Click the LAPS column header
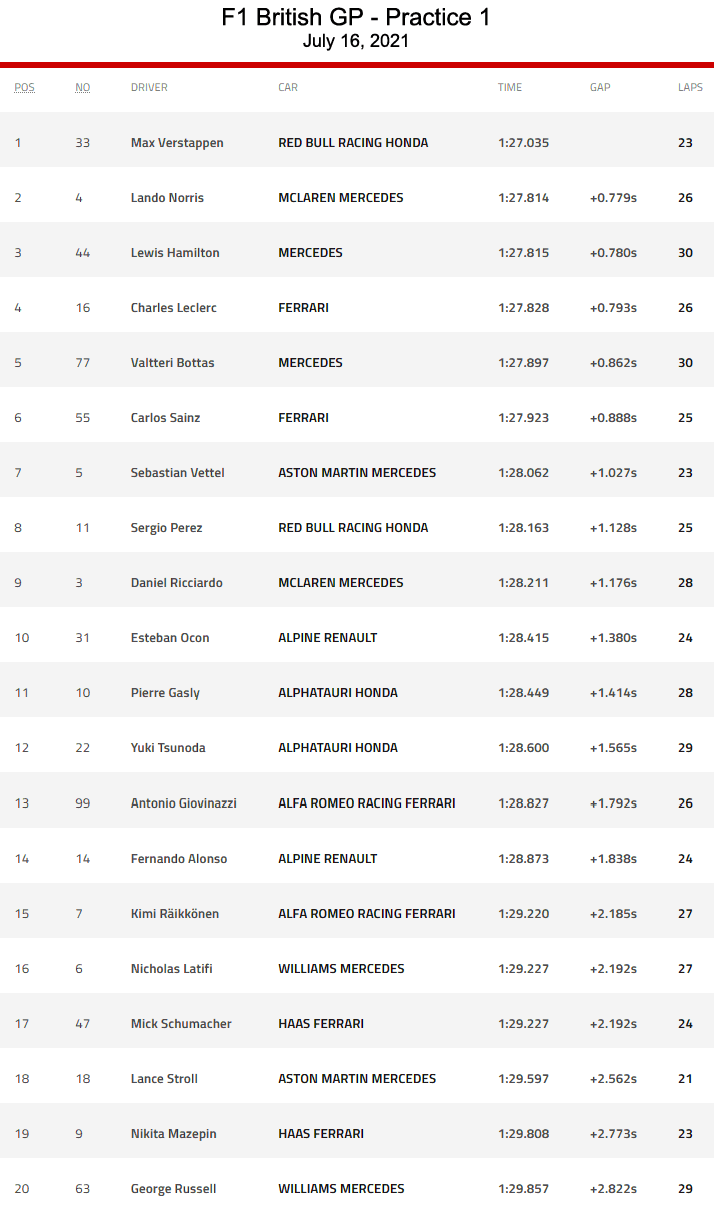The image size is (714, 1208). click(690, 87)
